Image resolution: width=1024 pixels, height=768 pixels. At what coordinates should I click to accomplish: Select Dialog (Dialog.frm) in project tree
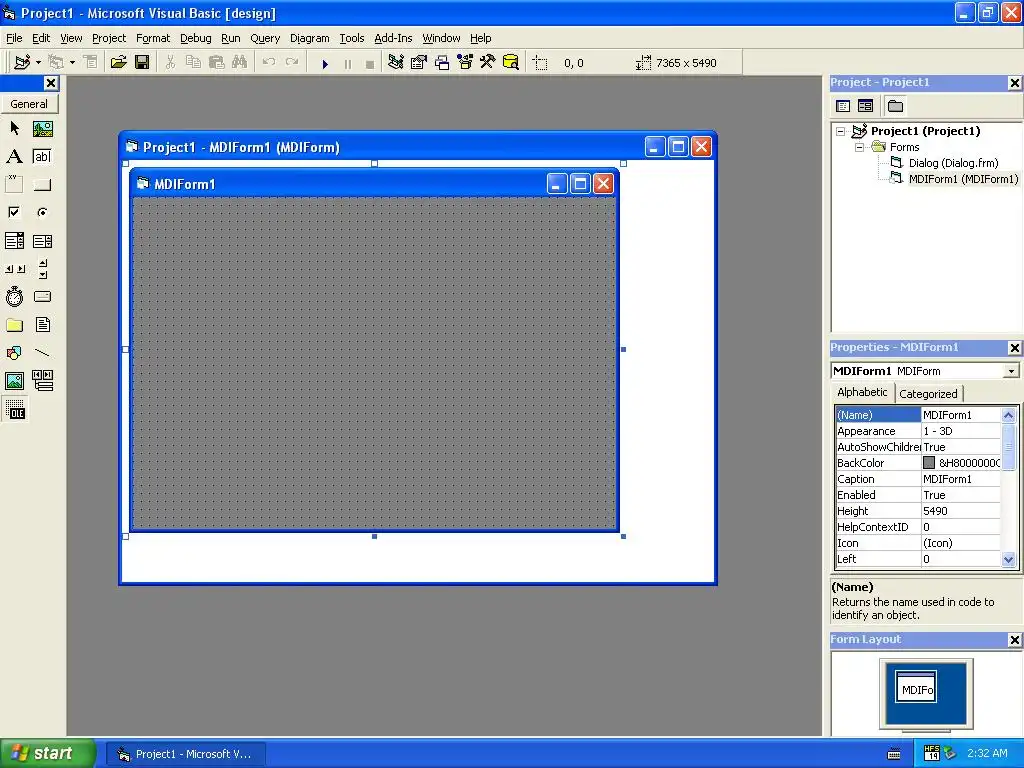pos(953,163)
